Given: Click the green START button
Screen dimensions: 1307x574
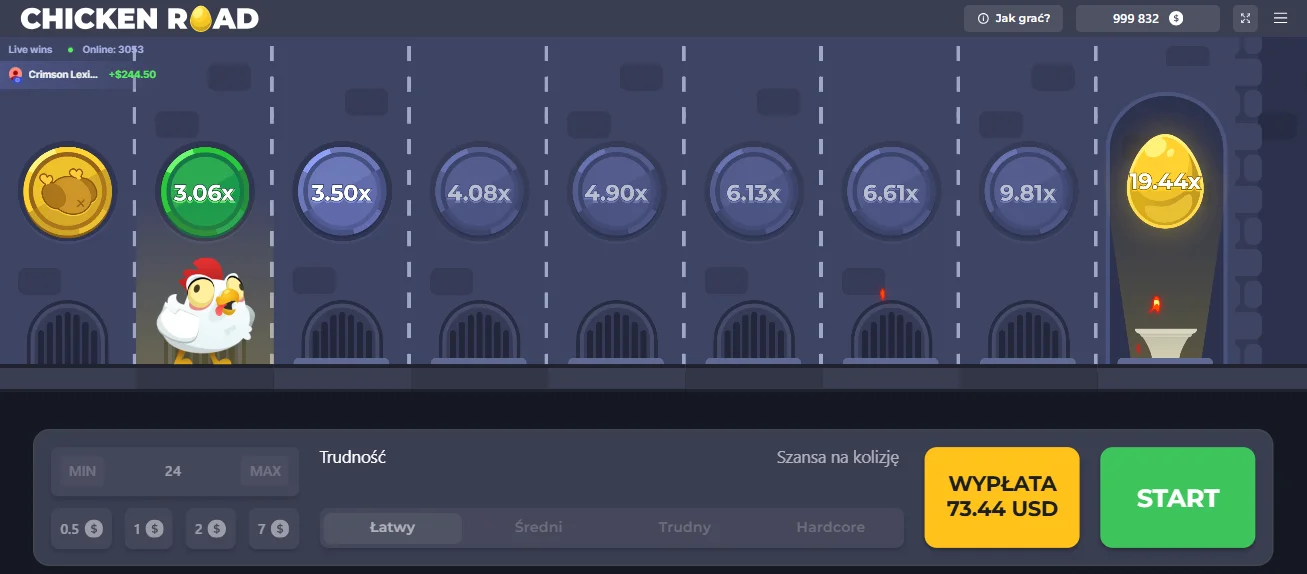Looking at the screenshot, I should (1178, 497).
